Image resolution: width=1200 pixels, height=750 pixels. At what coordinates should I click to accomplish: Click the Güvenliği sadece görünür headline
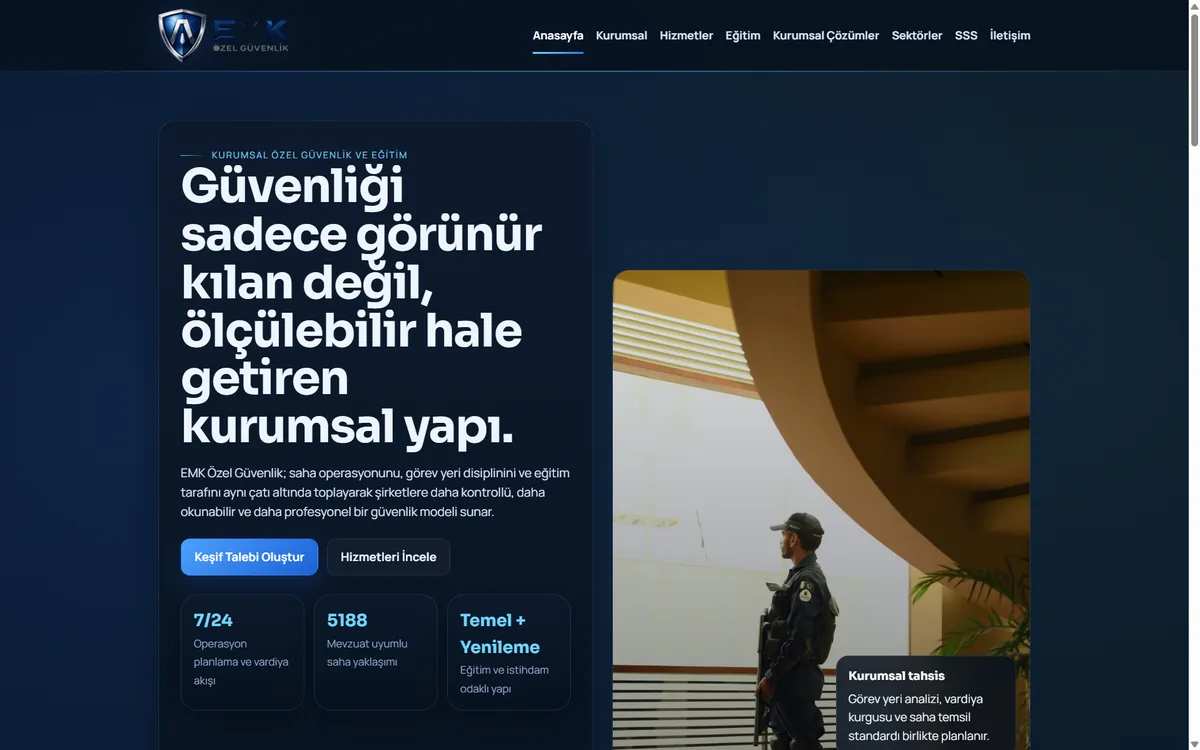point(361,306)
